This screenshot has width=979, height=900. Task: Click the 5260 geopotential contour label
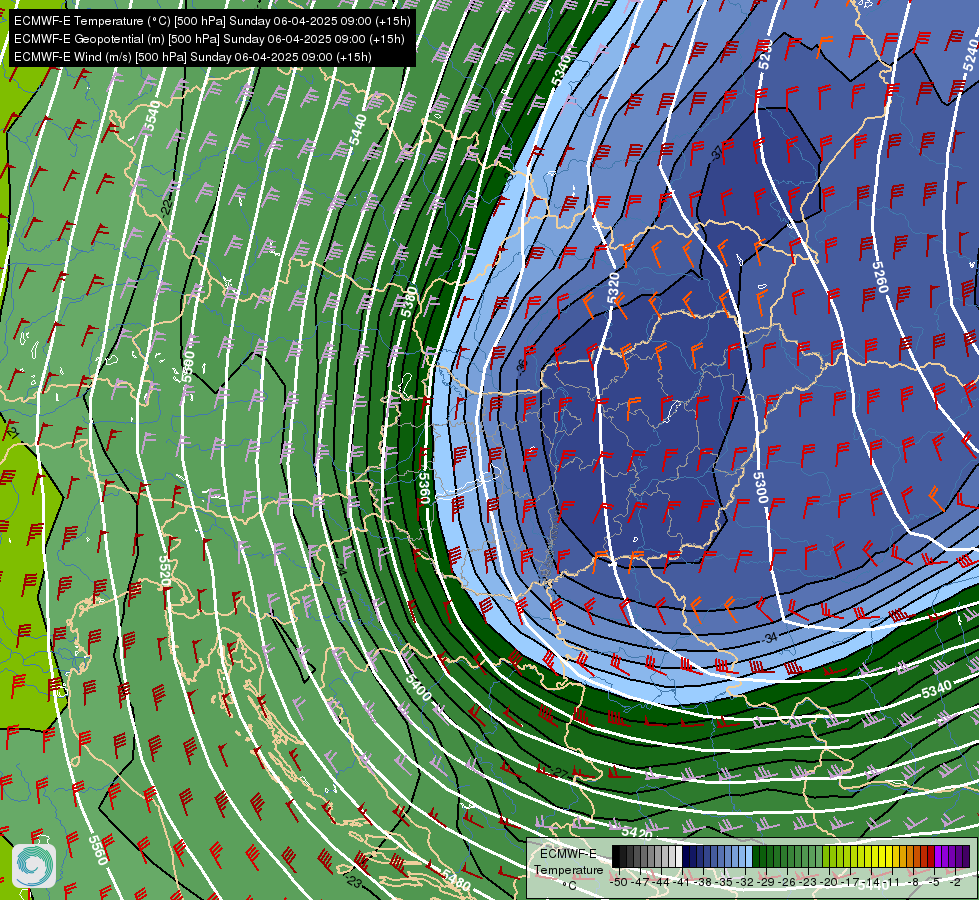[x=880, y=277]
